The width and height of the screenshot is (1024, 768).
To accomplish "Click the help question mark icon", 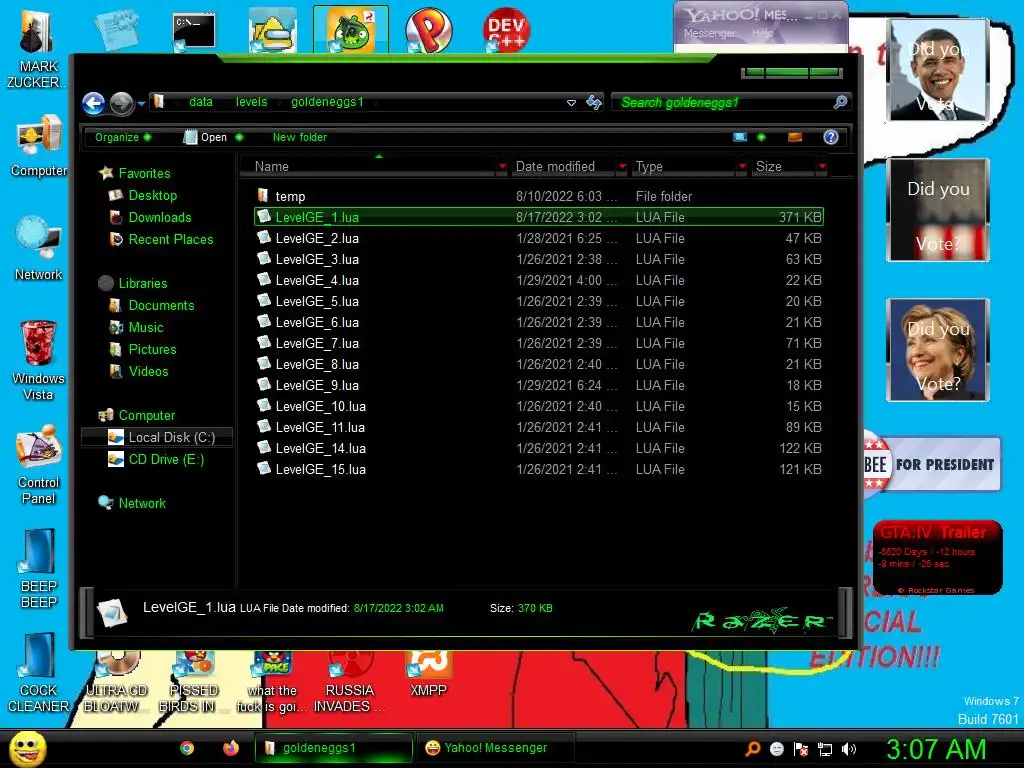I will click(x=831, y=137).
